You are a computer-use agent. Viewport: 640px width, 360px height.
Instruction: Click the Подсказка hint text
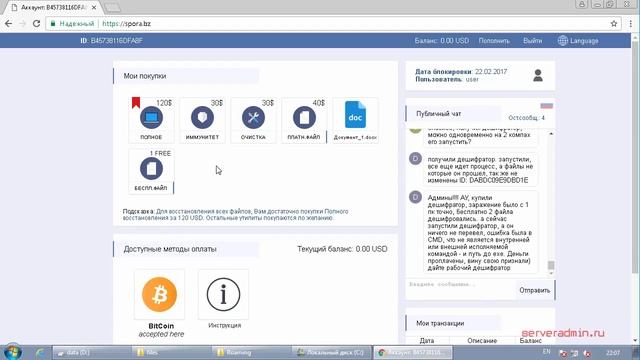coord(236,215)
